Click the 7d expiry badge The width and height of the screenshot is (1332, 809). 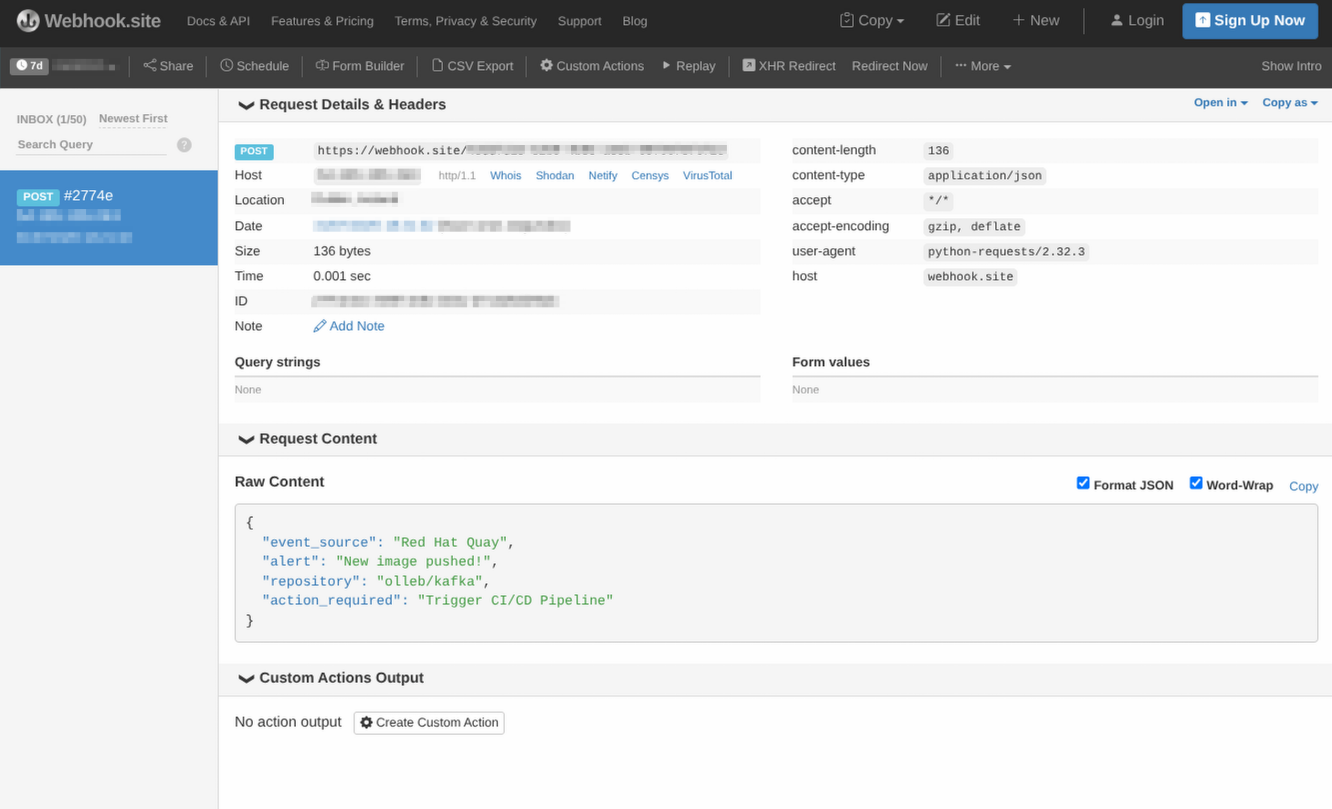tap(29, 66)
